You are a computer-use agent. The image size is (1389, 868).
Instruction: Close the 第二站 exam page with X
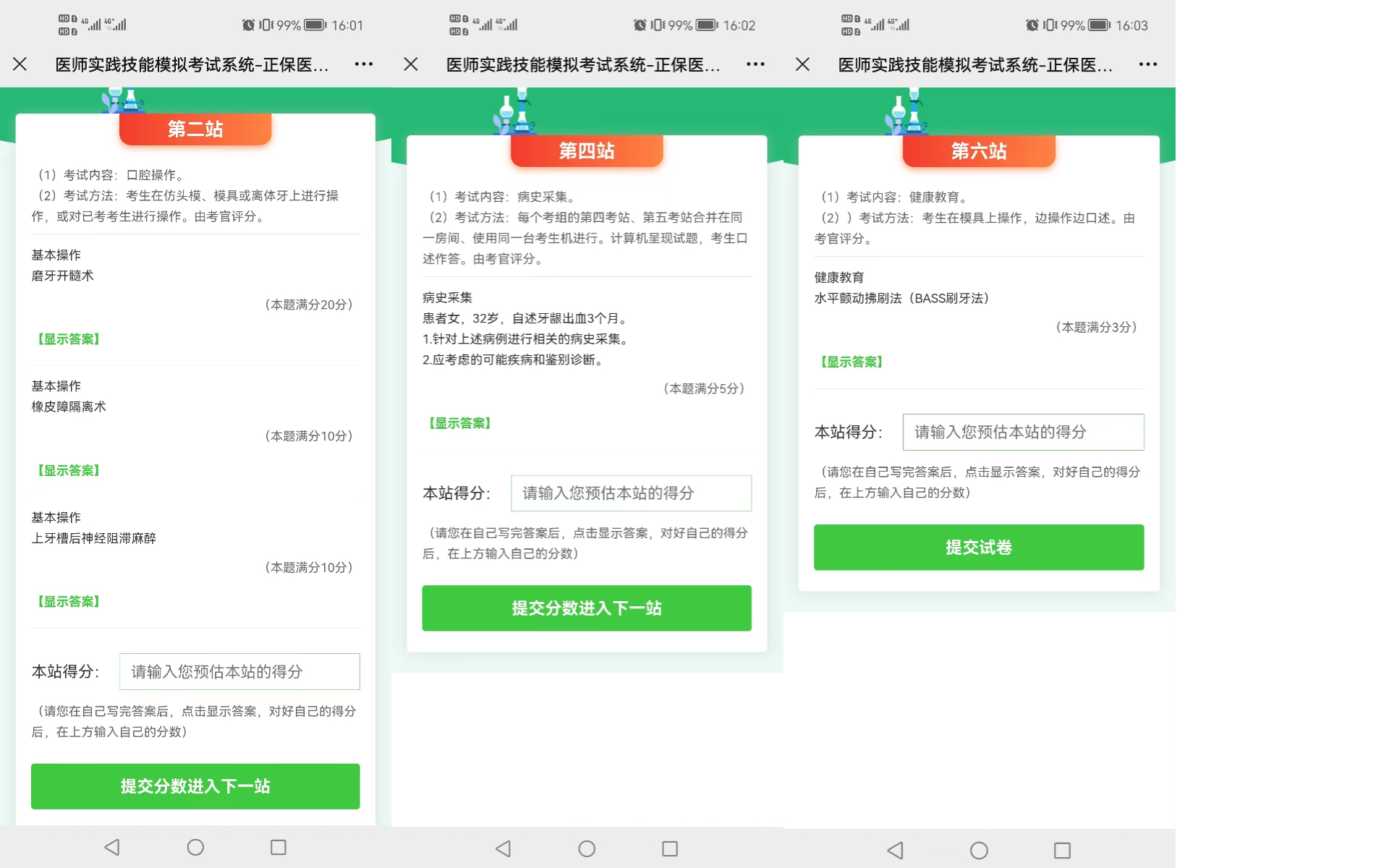20,64
